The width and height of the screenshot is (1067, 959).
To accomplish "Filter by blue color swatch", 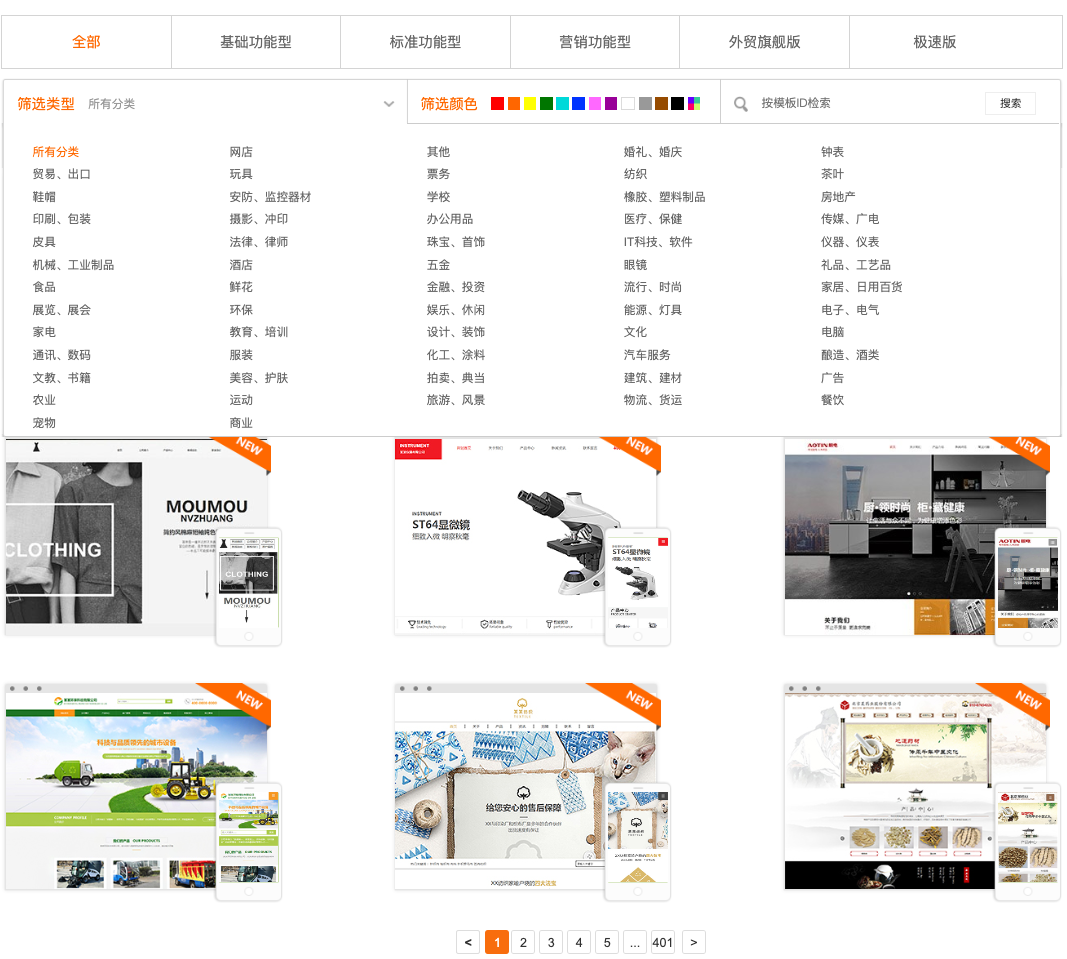I will pos(578,103).
